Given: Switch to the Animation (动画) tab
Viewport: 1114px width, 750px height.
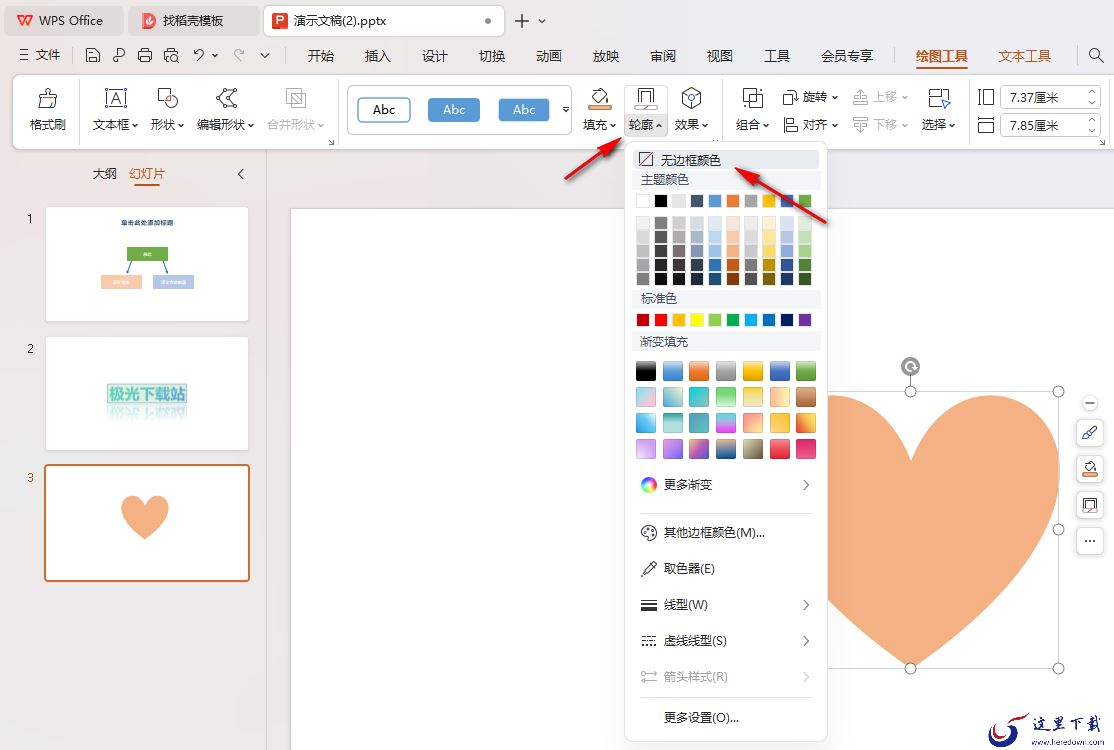Looking at the screenshot, I should tap(548, 56).
